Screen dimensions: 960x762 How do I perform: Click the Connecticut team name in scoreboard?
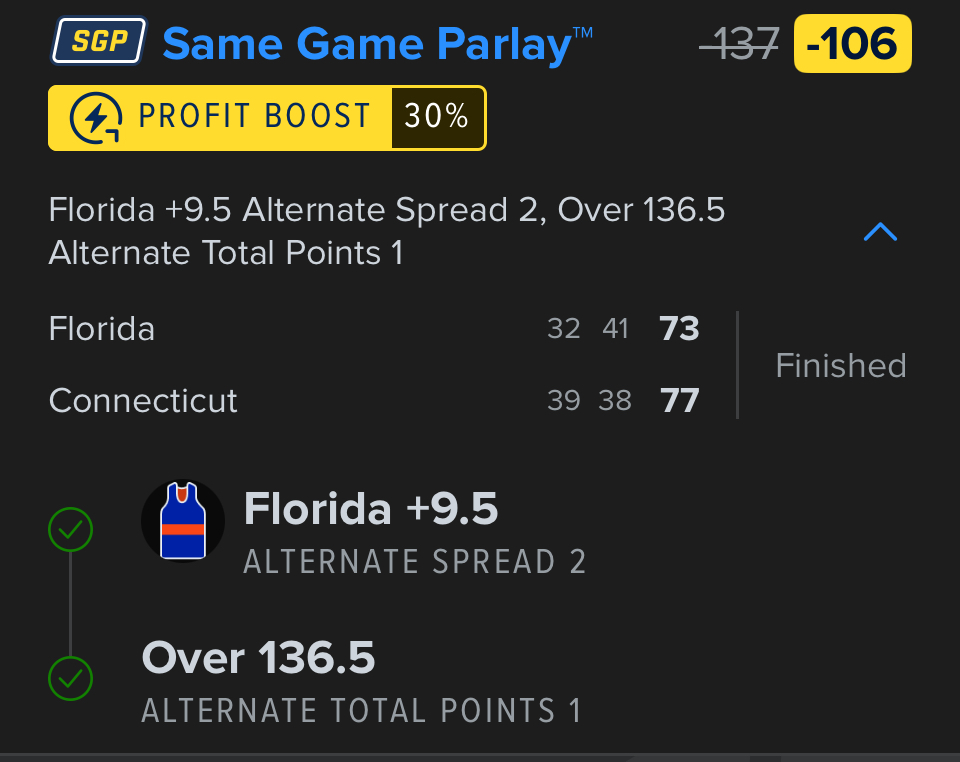click(x=143, y=401)
